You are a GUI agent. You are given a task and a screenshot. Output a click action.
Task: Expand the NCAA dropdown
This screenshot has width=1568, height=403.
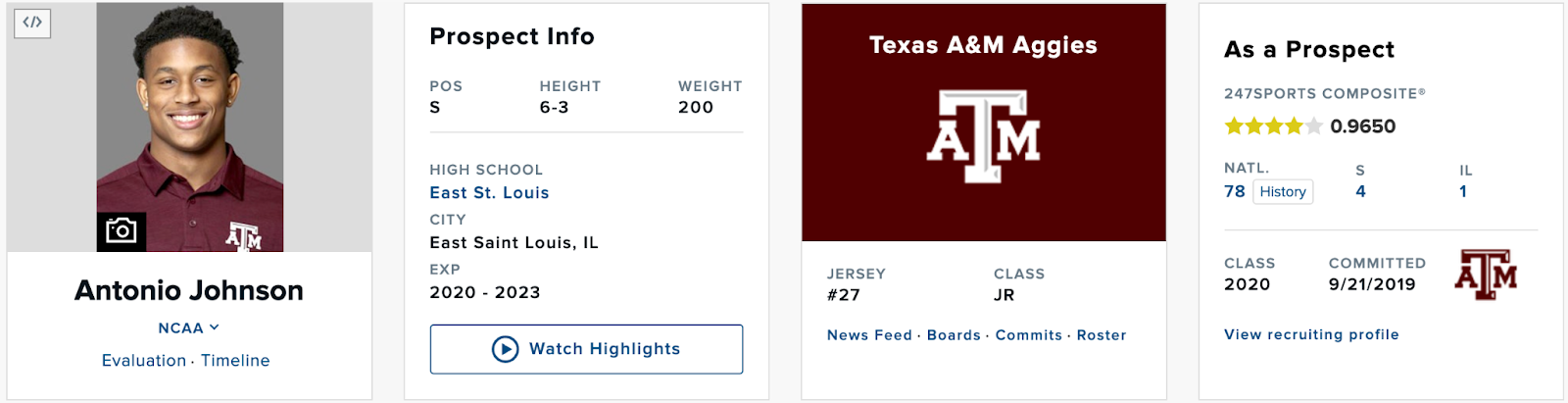pyautogui.click(x=188, y=328)
